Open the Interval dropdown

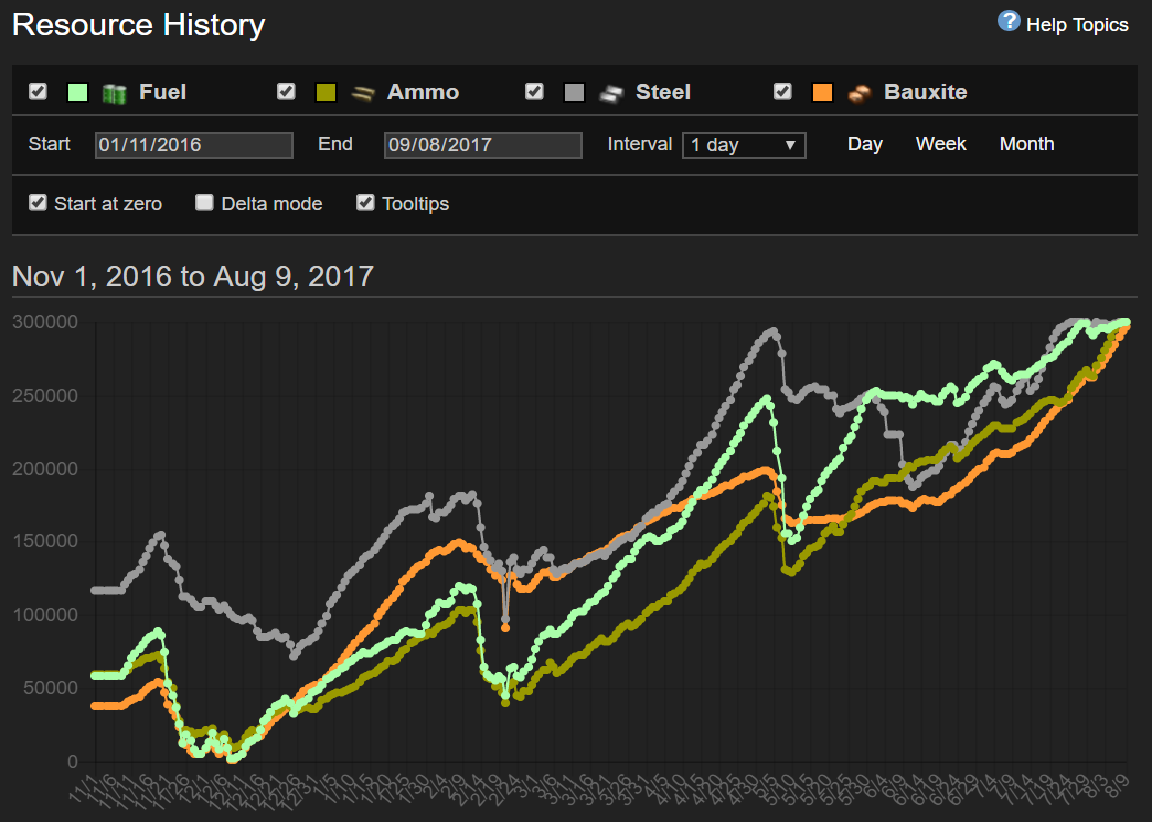tap(744, 145)
